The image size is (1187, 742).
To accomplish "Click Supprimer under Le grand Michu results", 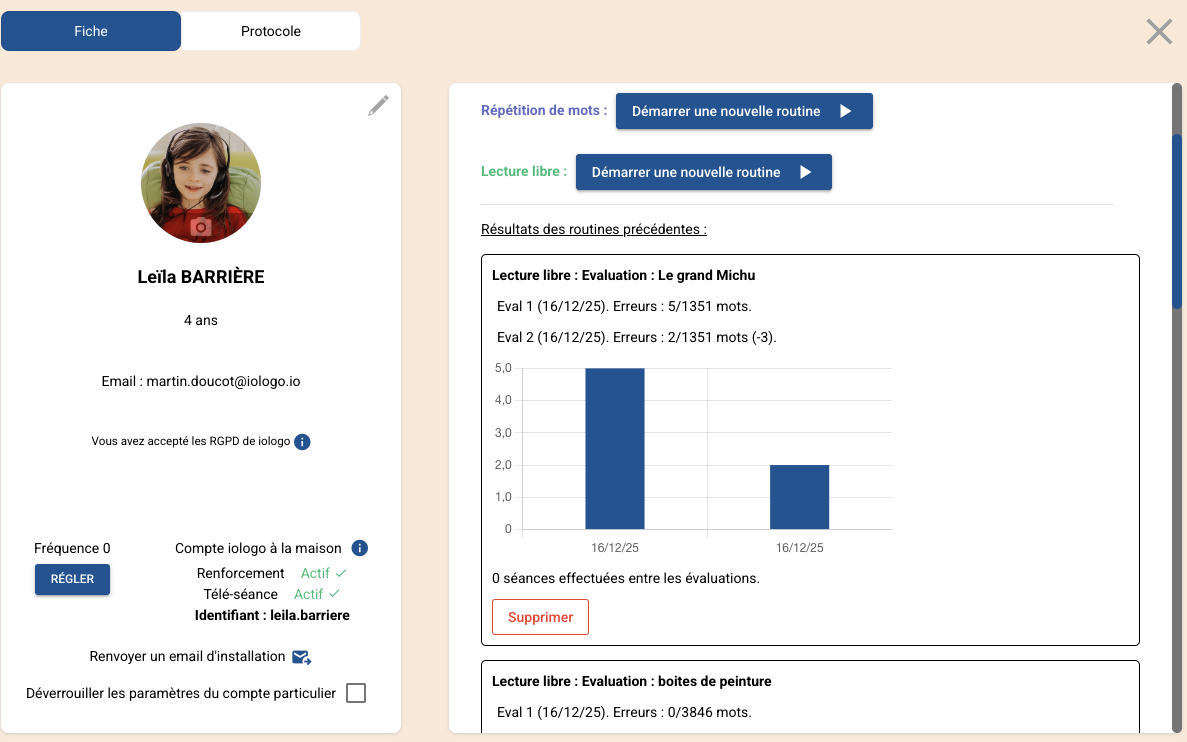I will pos(540,617).
